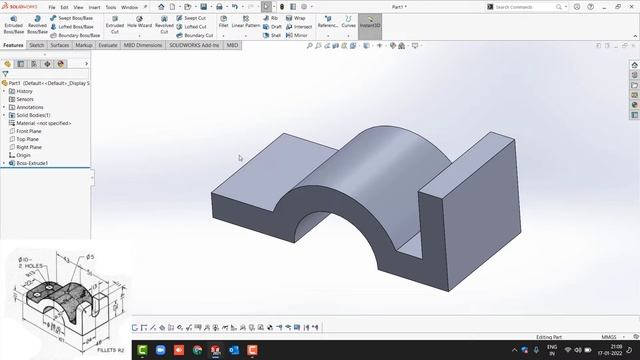Open the Help question mark icon
640x360 pixels.
click(590, 7)
